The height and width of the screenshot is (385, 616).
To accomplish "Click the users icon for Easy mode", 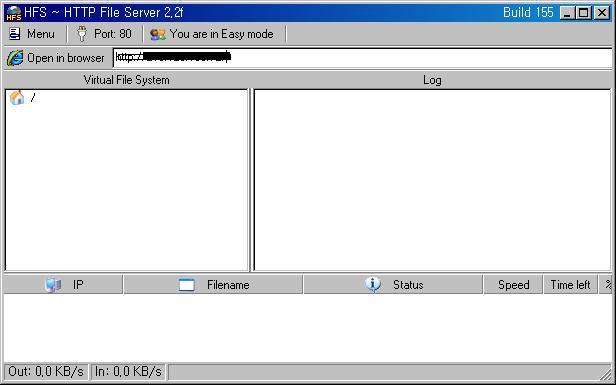I will pos(158,34).
